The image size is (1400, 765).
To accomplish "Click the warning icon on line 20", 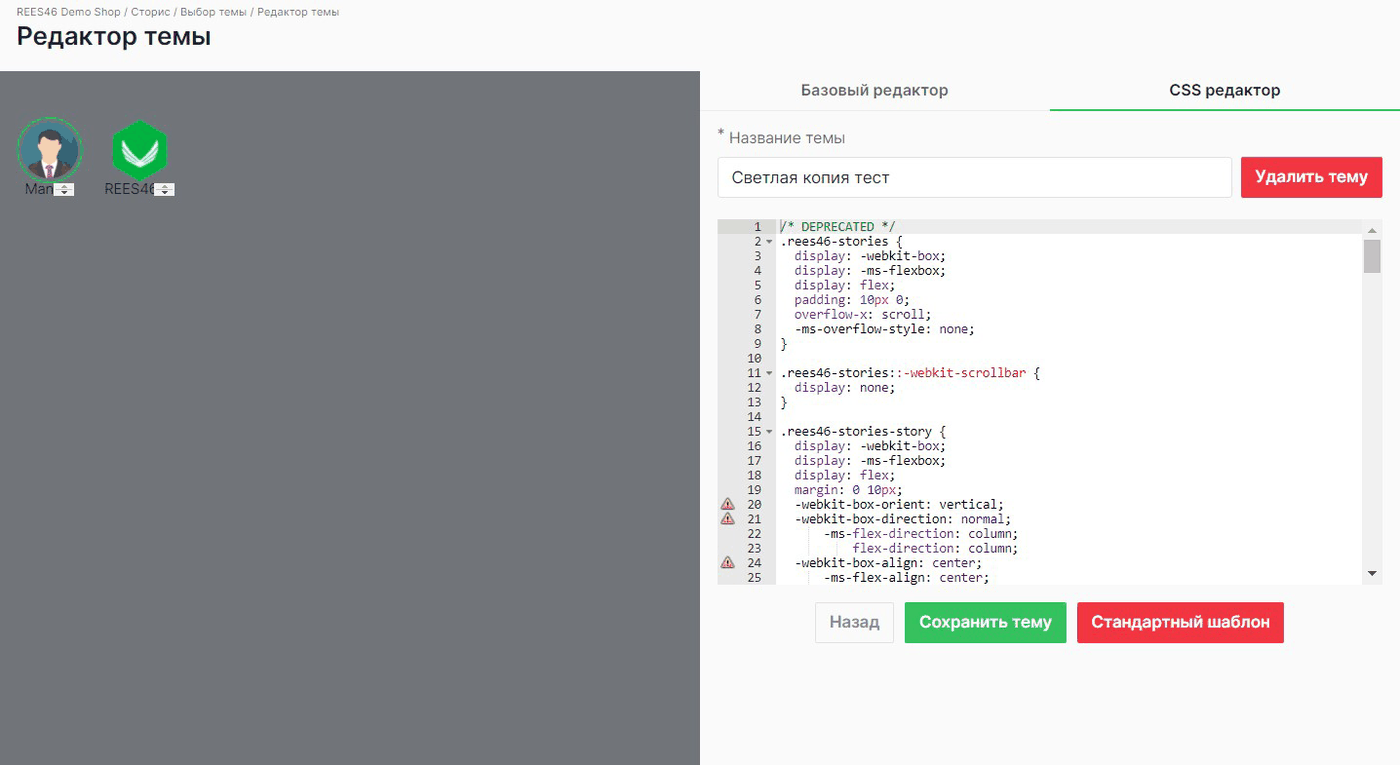I will 728,505.
